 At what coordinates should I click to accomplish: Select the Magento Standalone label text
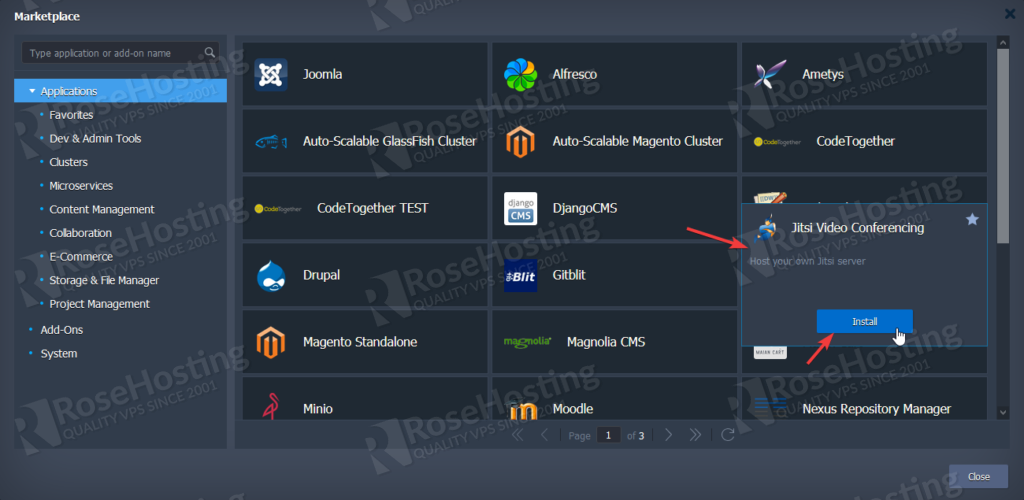click(360, 342)
